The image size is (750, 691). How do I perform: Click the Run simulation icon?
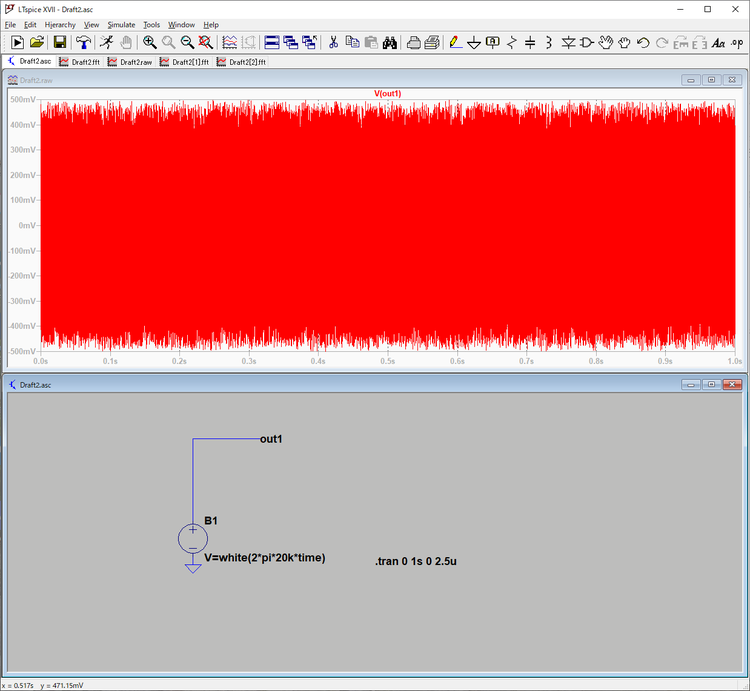tap(17, 42)
